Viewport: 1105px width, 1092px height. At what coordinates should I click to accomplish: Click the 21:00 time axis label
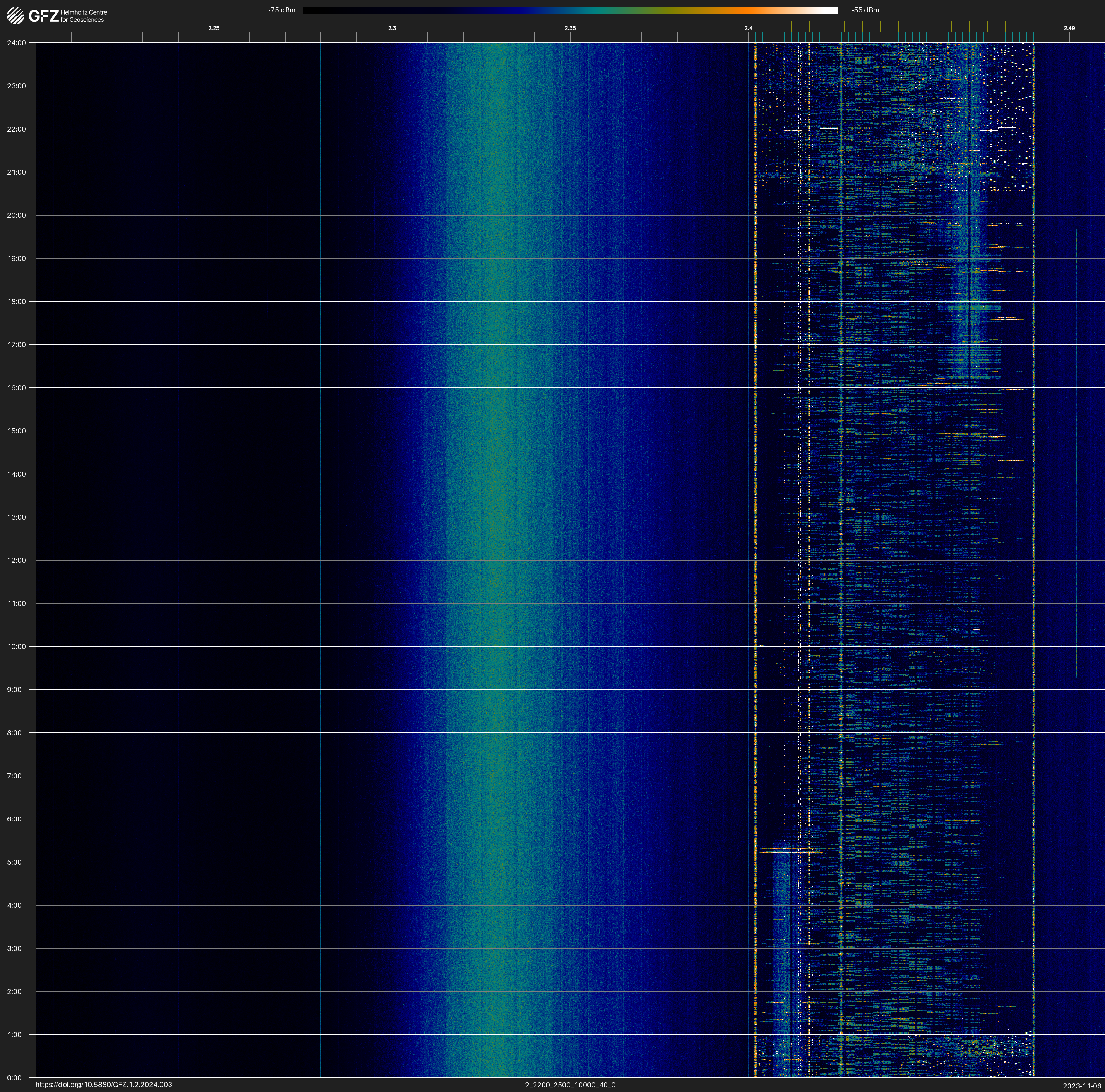(x=17, y=172)
